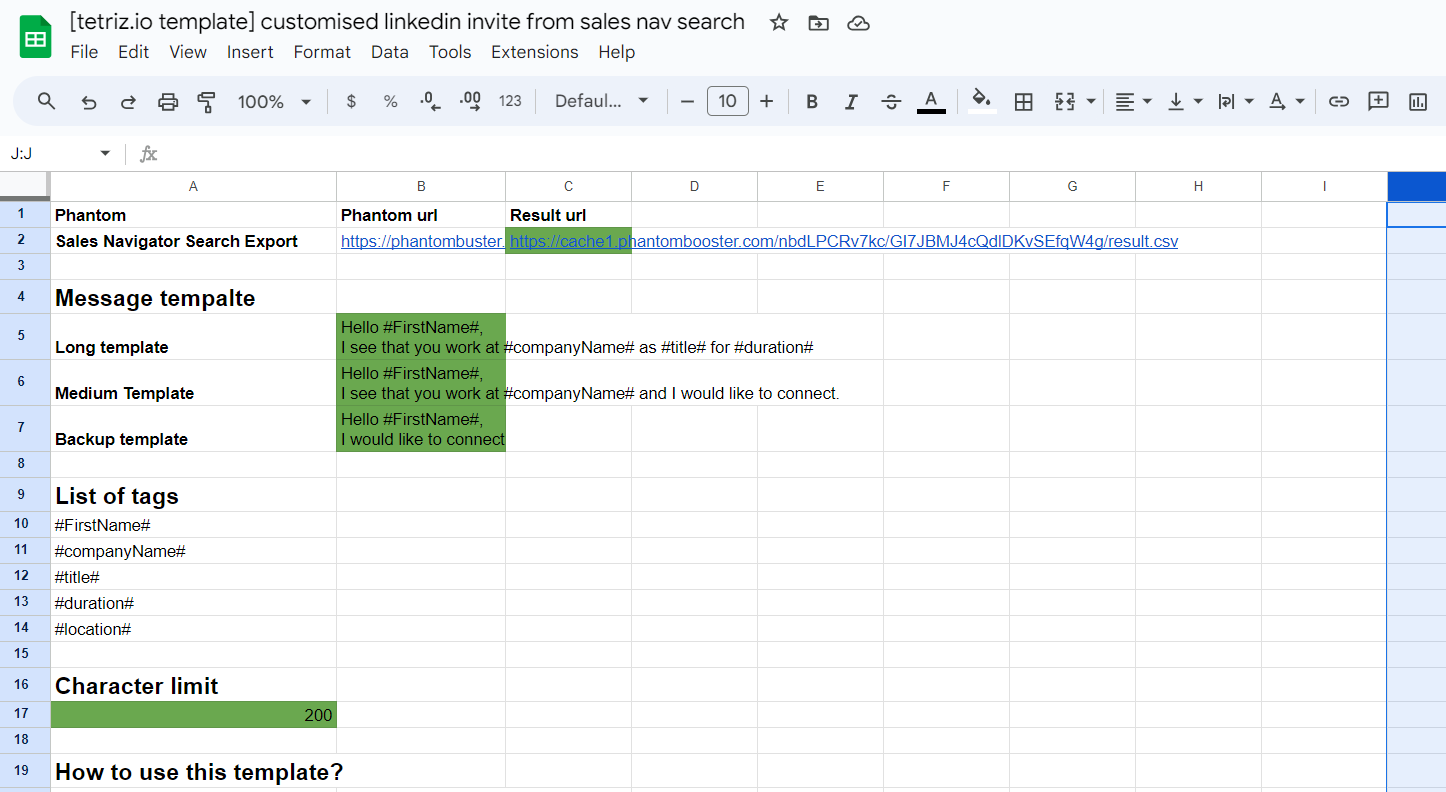Open the text color picker
Screen dimensions: 1446x792
[931, 101]
